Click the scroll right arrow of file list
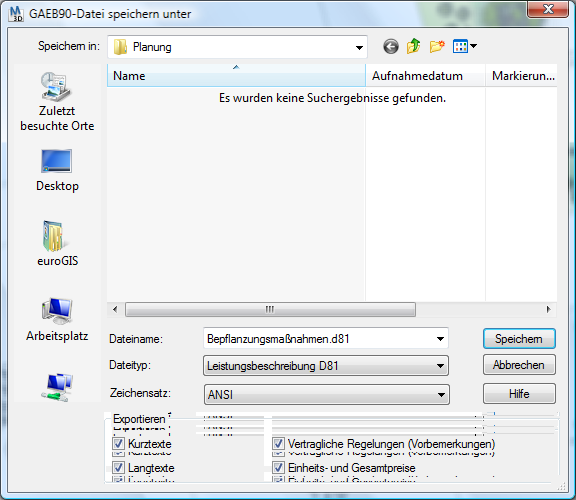 (x=548, y=309)
